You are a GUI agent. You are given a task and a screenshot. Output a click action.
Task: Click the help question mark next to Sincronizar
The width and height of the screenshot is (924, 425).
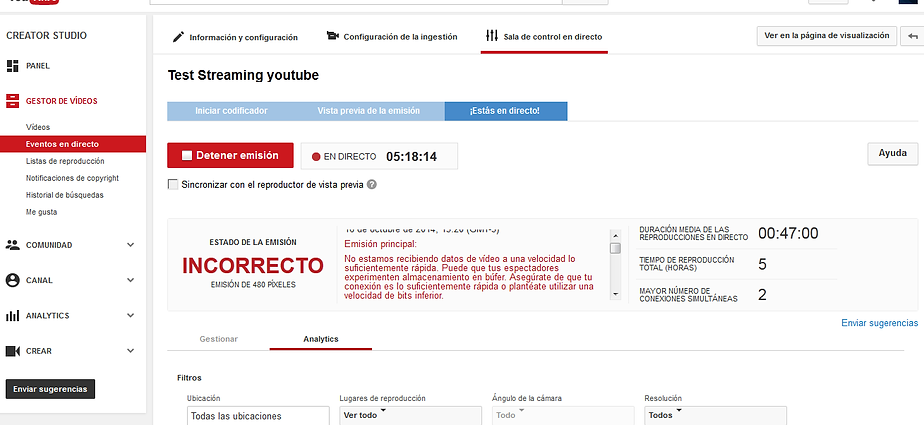click(x=371, y=185)
